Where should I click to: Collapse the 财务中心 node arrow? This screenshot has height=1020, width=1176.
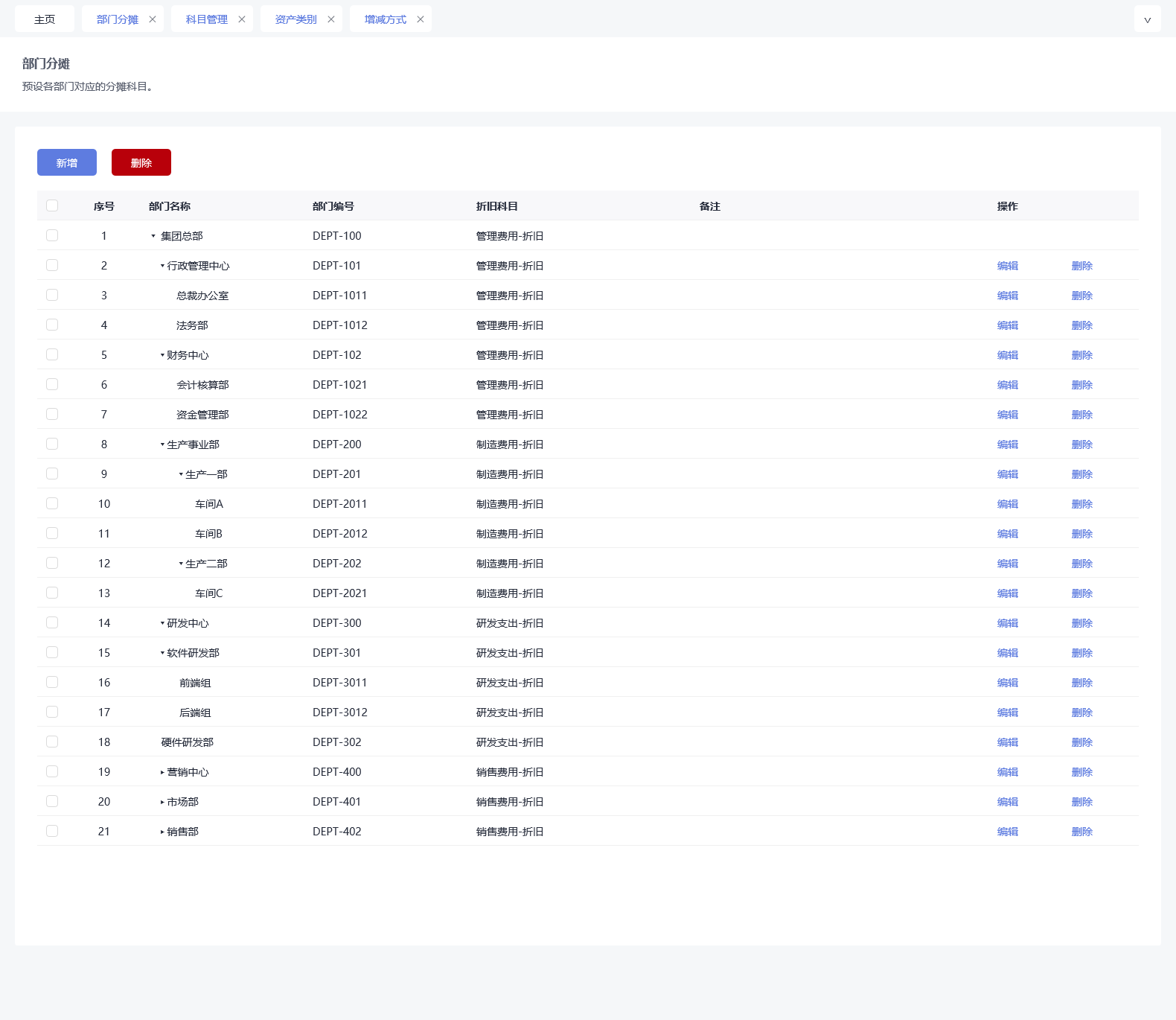[x=162, y=355]
